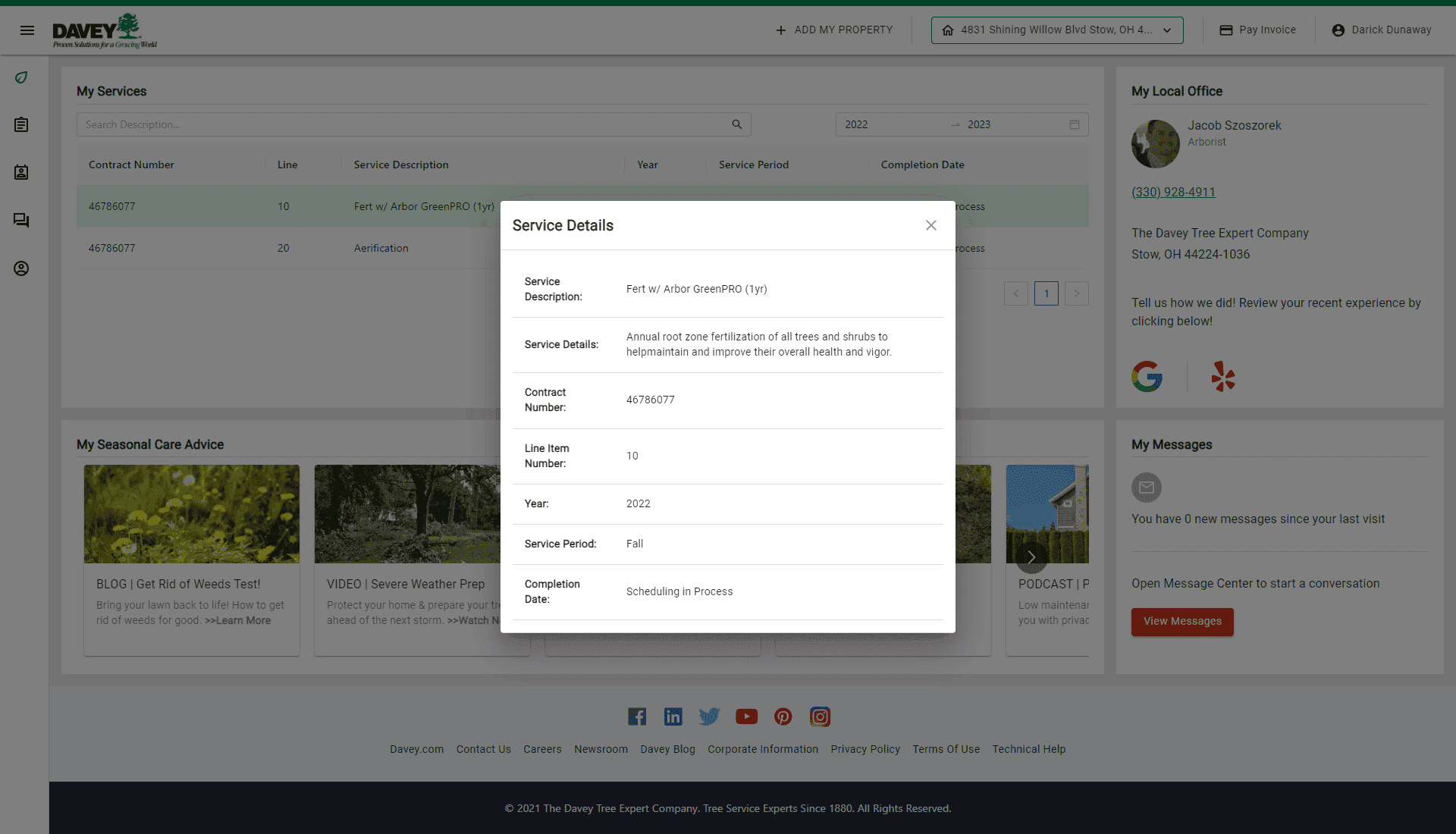Screen dimensions: 1456x834
Task: Open the clipboard services icon in the sidebar
Action: point(21,125)
